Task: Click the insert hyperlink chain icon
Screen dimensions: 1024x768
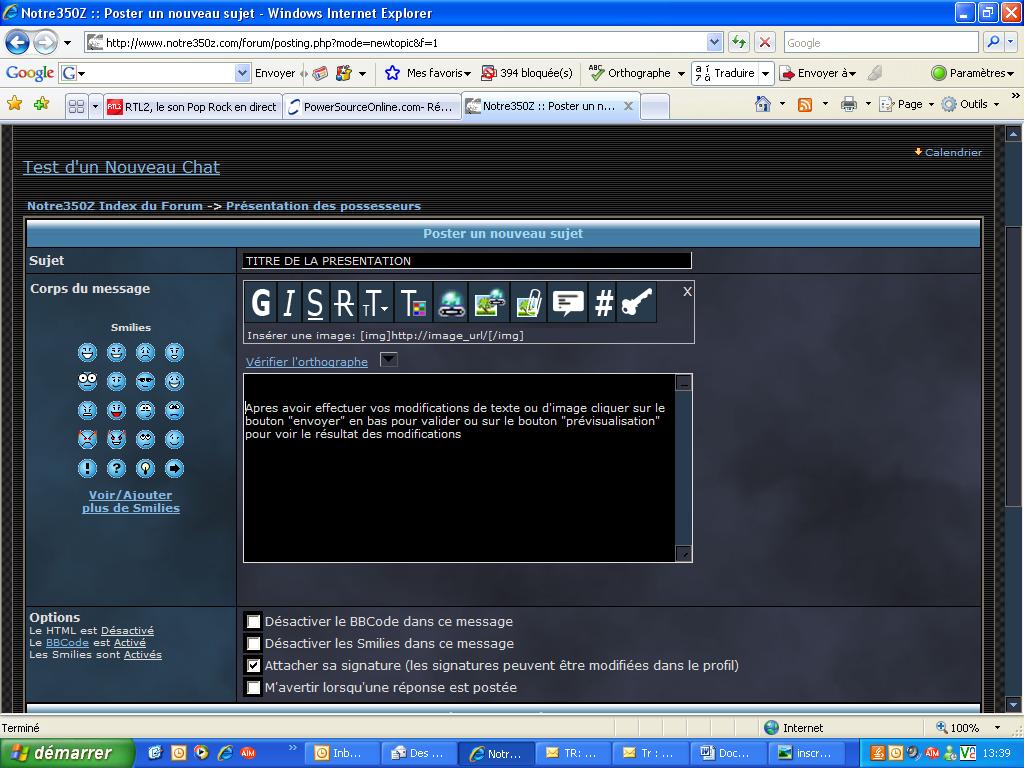Action: (452, 302)
